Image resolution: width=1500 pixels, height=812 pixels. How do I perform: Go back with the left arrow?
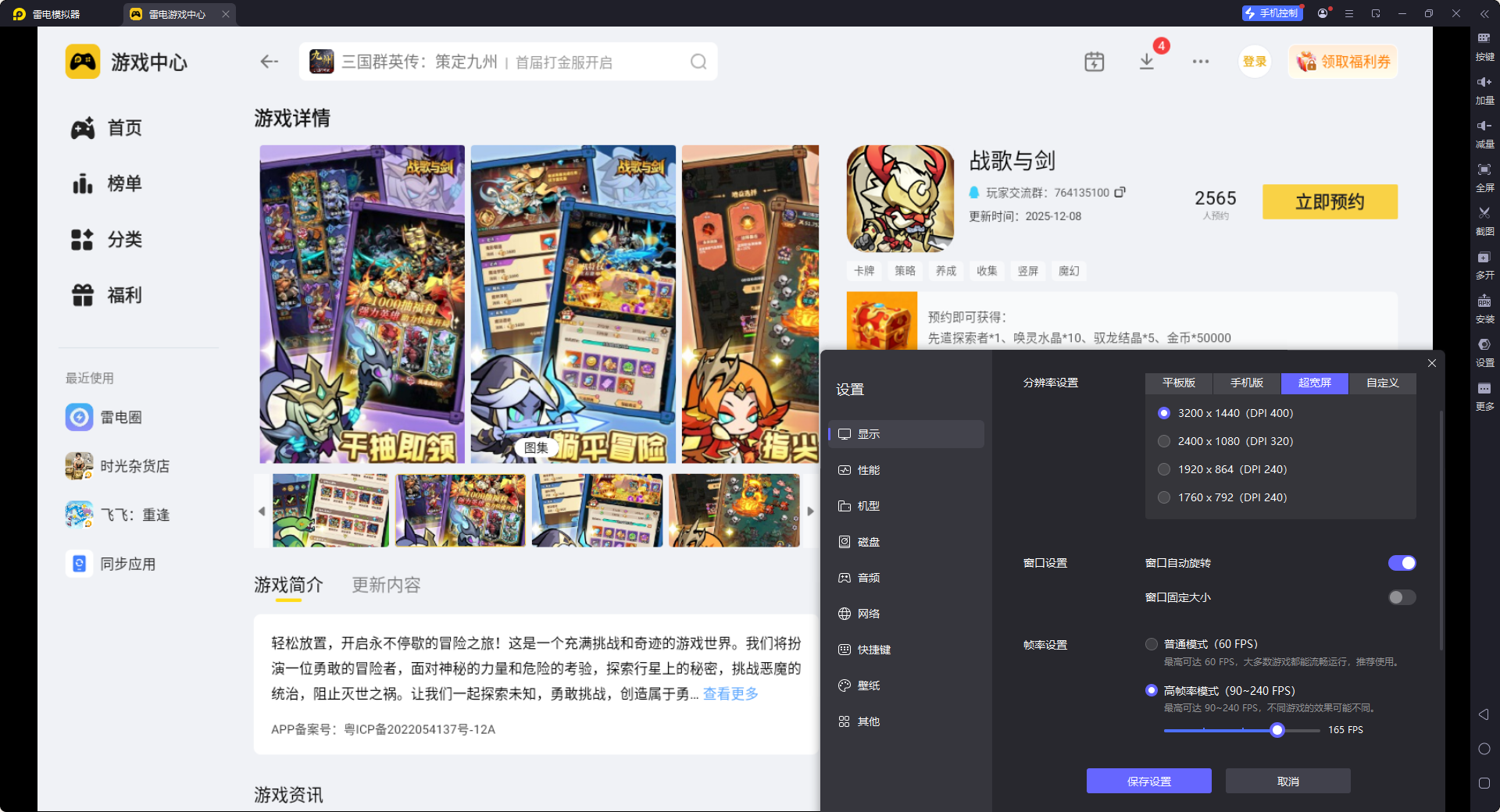pyautogui.click(x=270, y=62)
